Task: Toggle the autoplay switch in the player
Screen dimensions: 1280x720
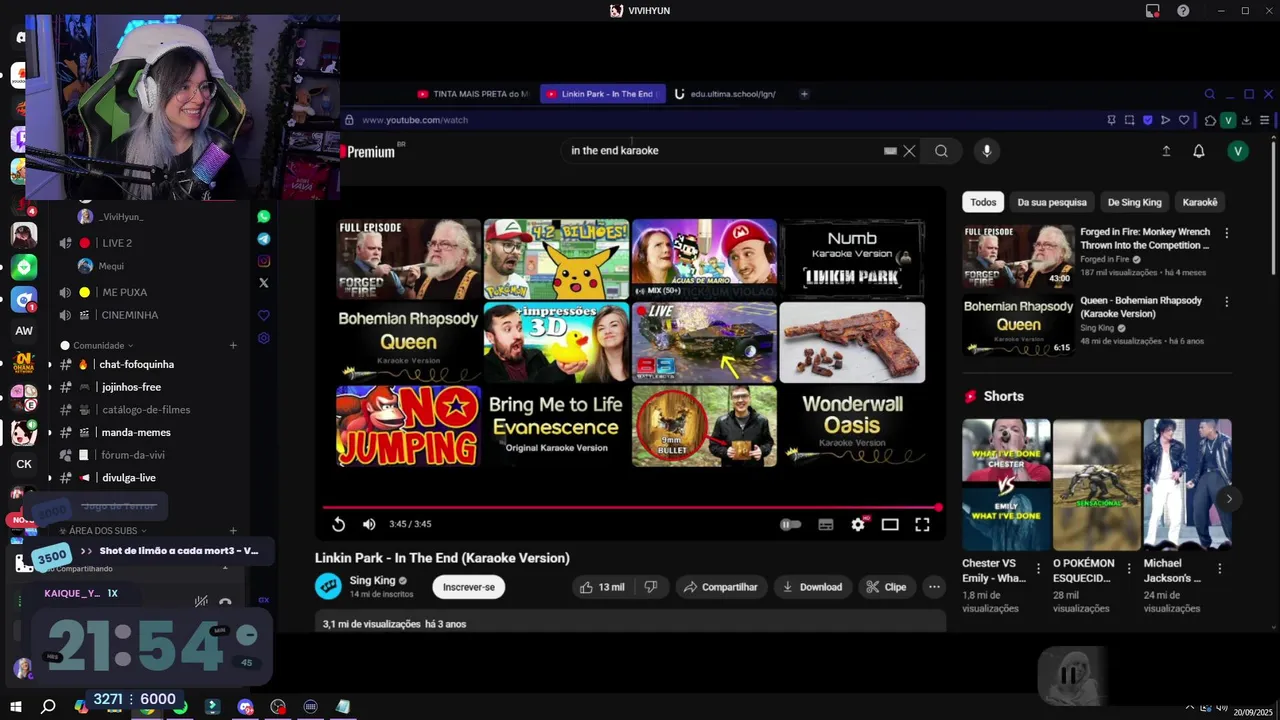Action: [x=790, y=524]
